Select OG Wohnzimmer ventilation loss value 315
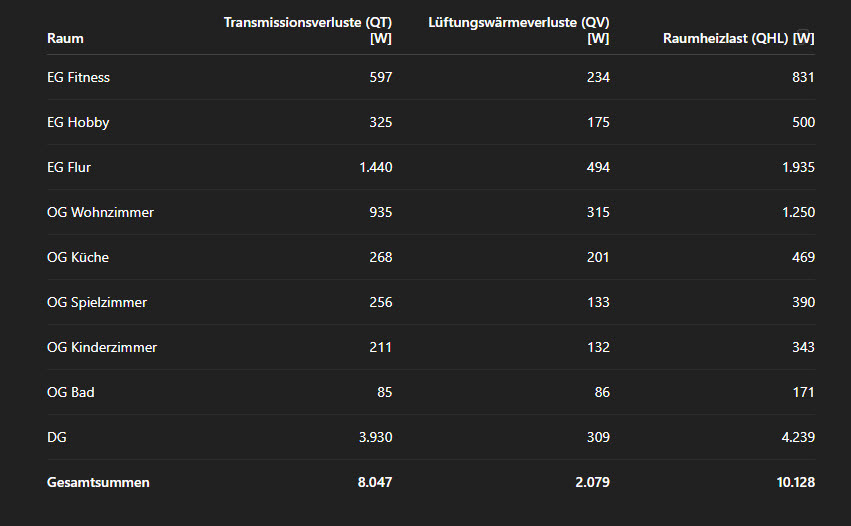 tap(598, 212)
